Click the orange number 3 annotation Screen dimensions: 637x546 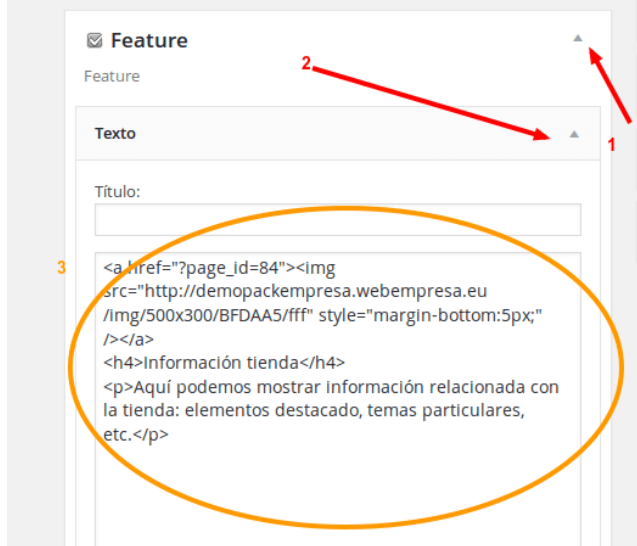(x=61, y=268)
